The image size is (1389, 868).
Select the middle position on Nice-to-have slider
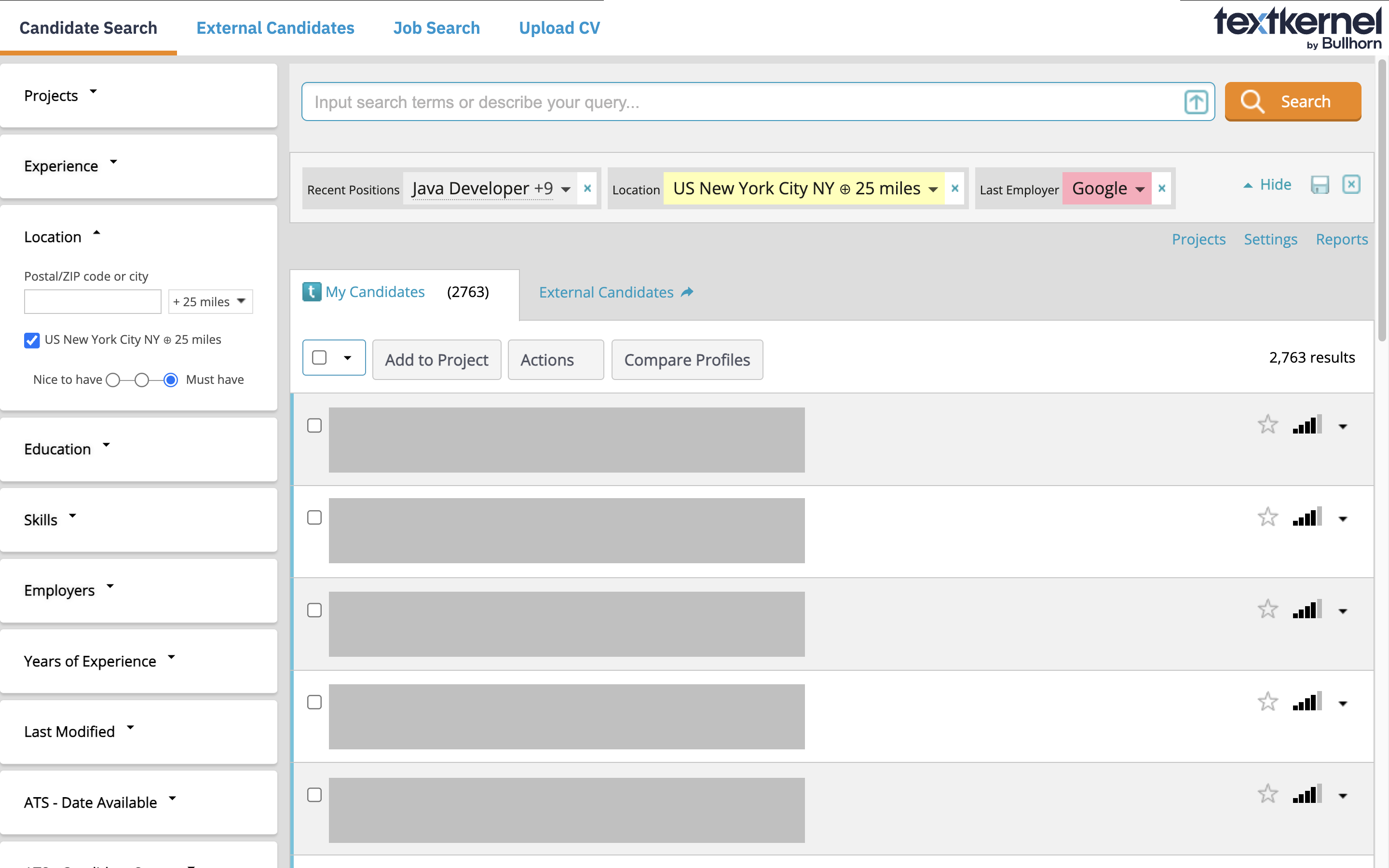coord(142,380)
